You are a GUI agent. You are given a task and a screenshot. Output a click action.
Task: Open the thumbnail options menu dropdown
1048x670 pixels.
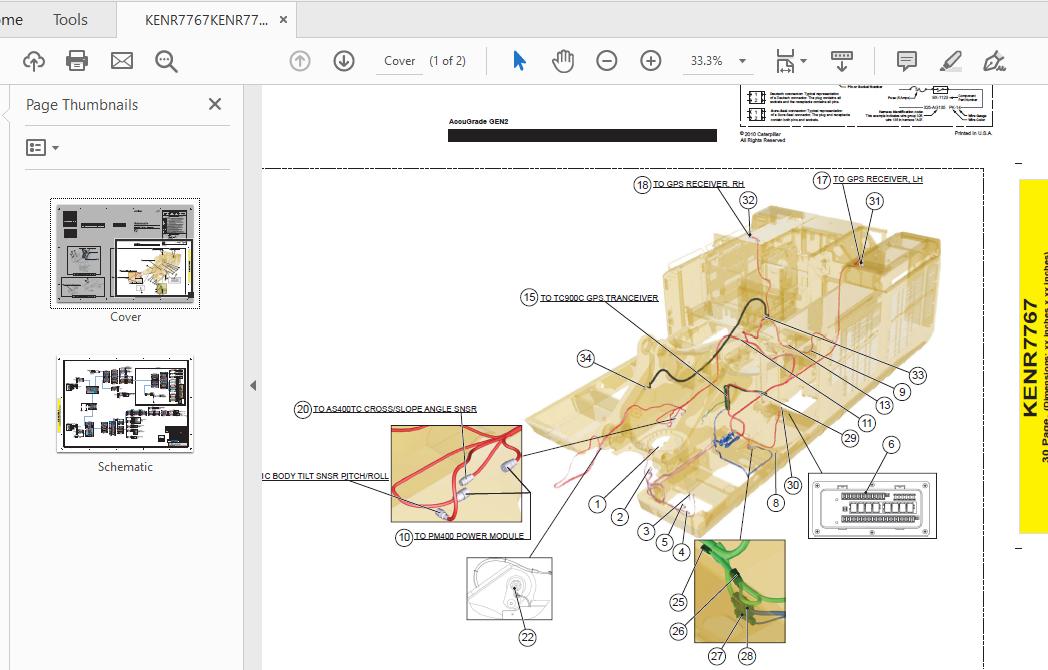tap(42, 148)
